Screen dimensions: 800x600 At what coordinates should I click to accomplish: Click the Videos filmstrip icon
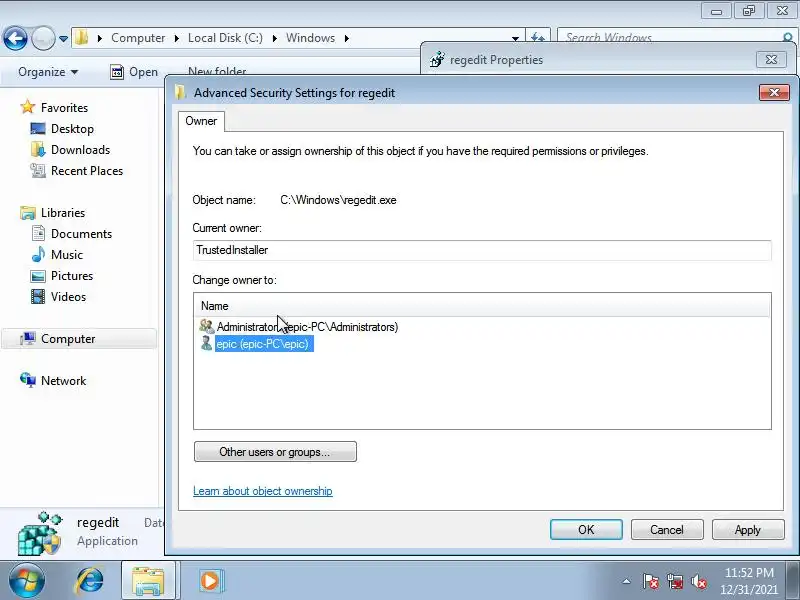[38, 296]
